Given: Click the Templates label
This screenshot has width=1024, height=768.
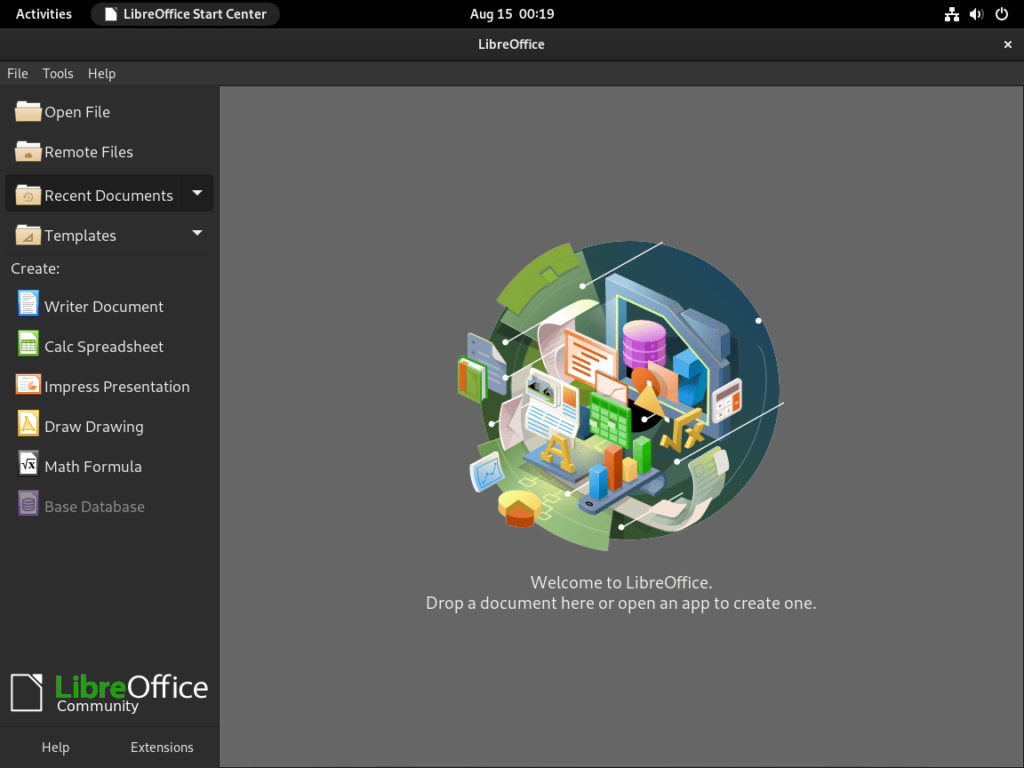Looking at the screenshot, I should [x=80, y=236].
